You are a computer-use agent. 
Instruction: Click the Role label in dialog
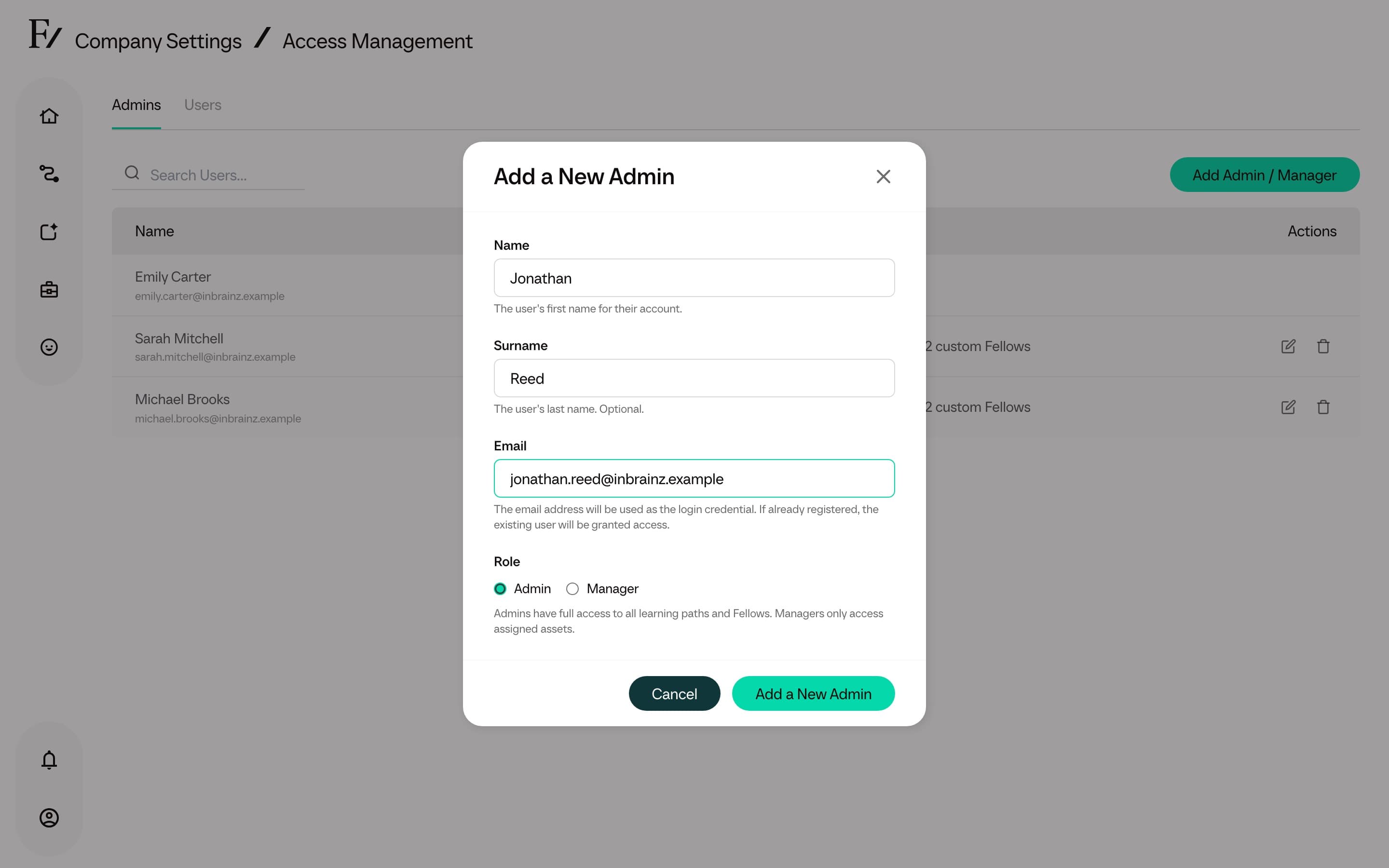507,561
